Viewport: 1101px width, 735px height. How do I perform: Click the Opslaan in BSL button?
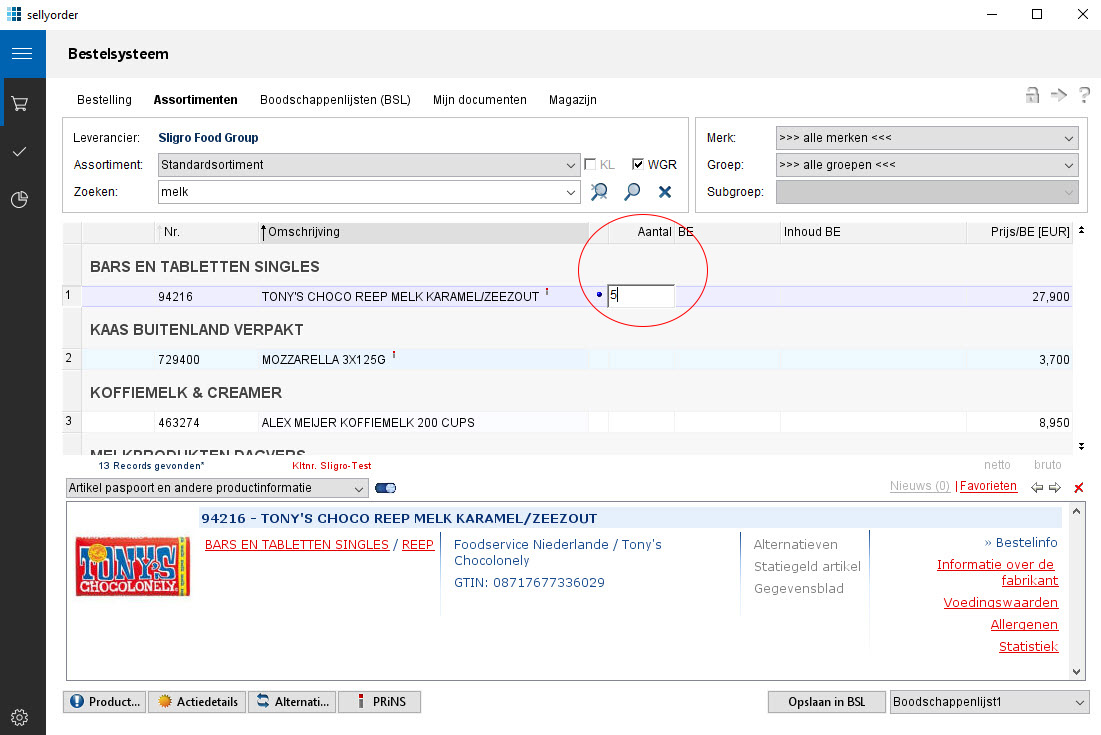pyautogui.click(x=826, y=702)
